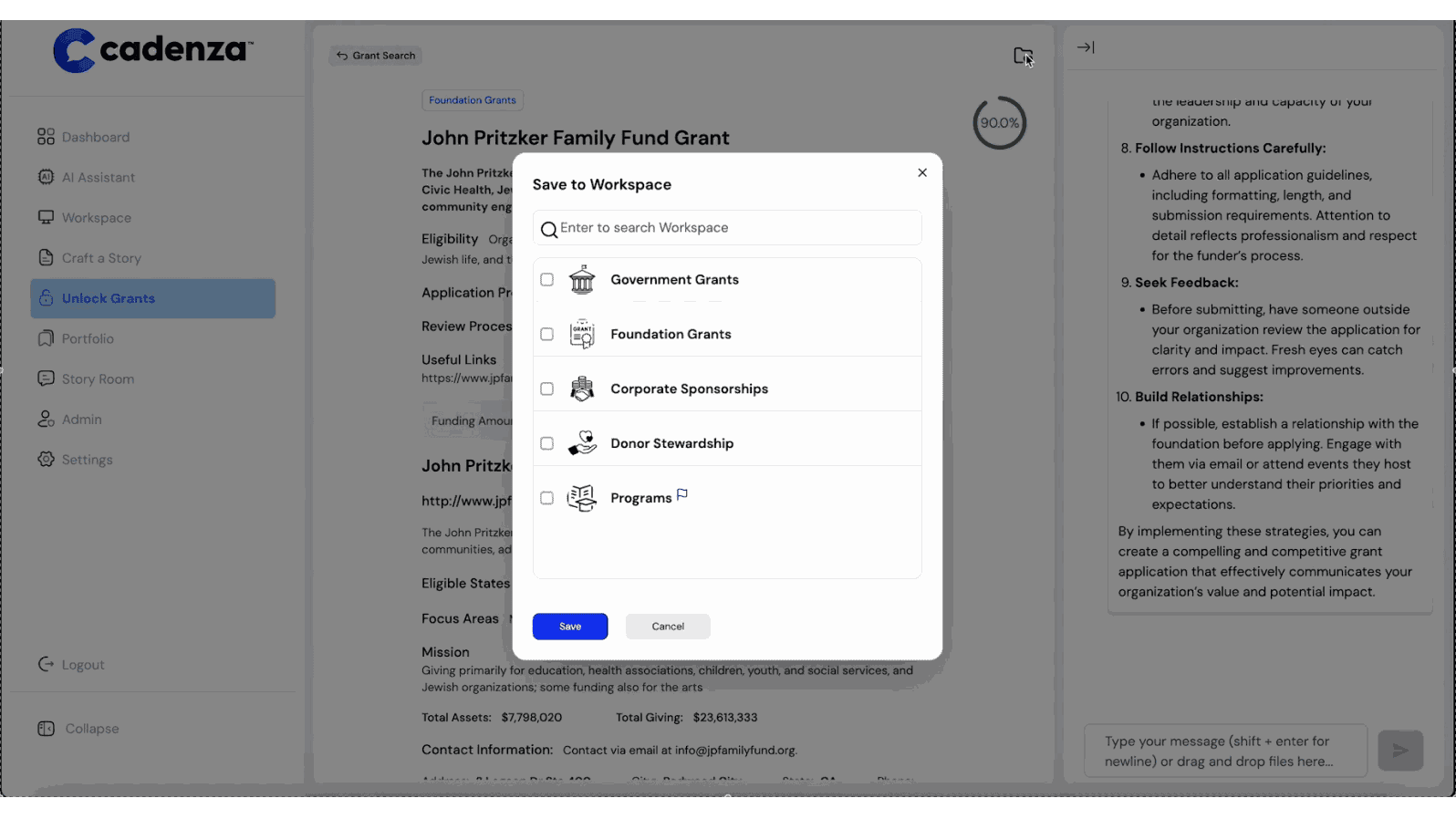Image resolution: width=1456 pixels, height=819 pixels.
Task: Click the flag icon next to Programs
Action: (x=682, y=495)
